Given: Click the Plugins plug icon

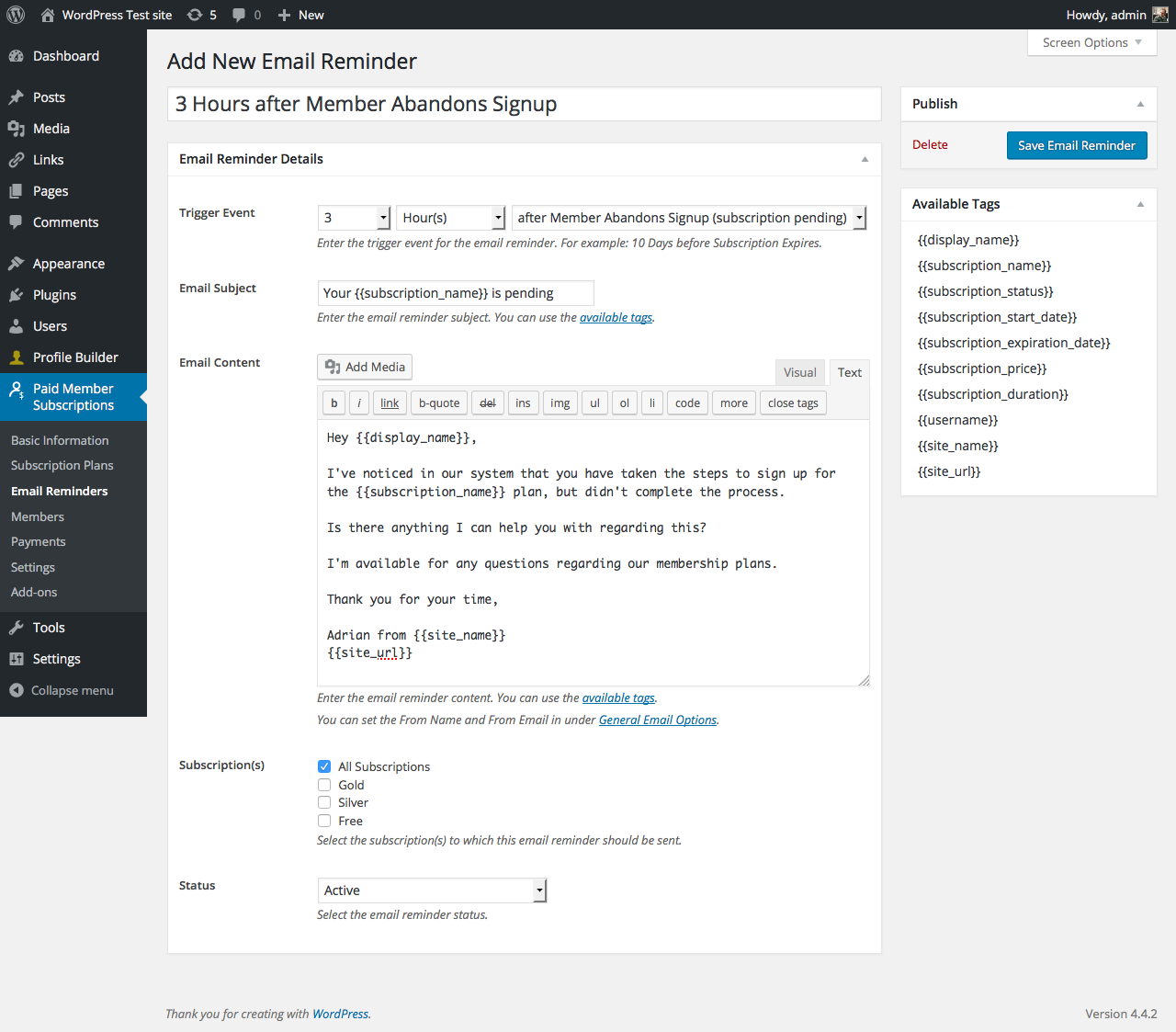Looking at the screenshot, I should (17, 295).
